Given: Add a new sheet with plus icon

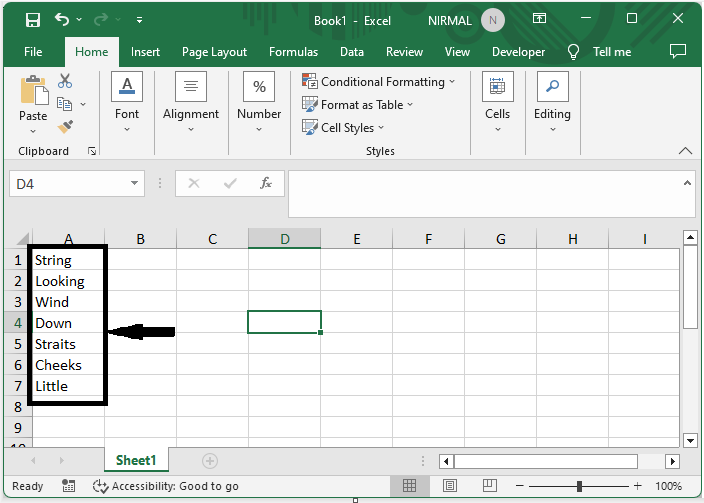Looking at the screenshot, I should 210,461.
